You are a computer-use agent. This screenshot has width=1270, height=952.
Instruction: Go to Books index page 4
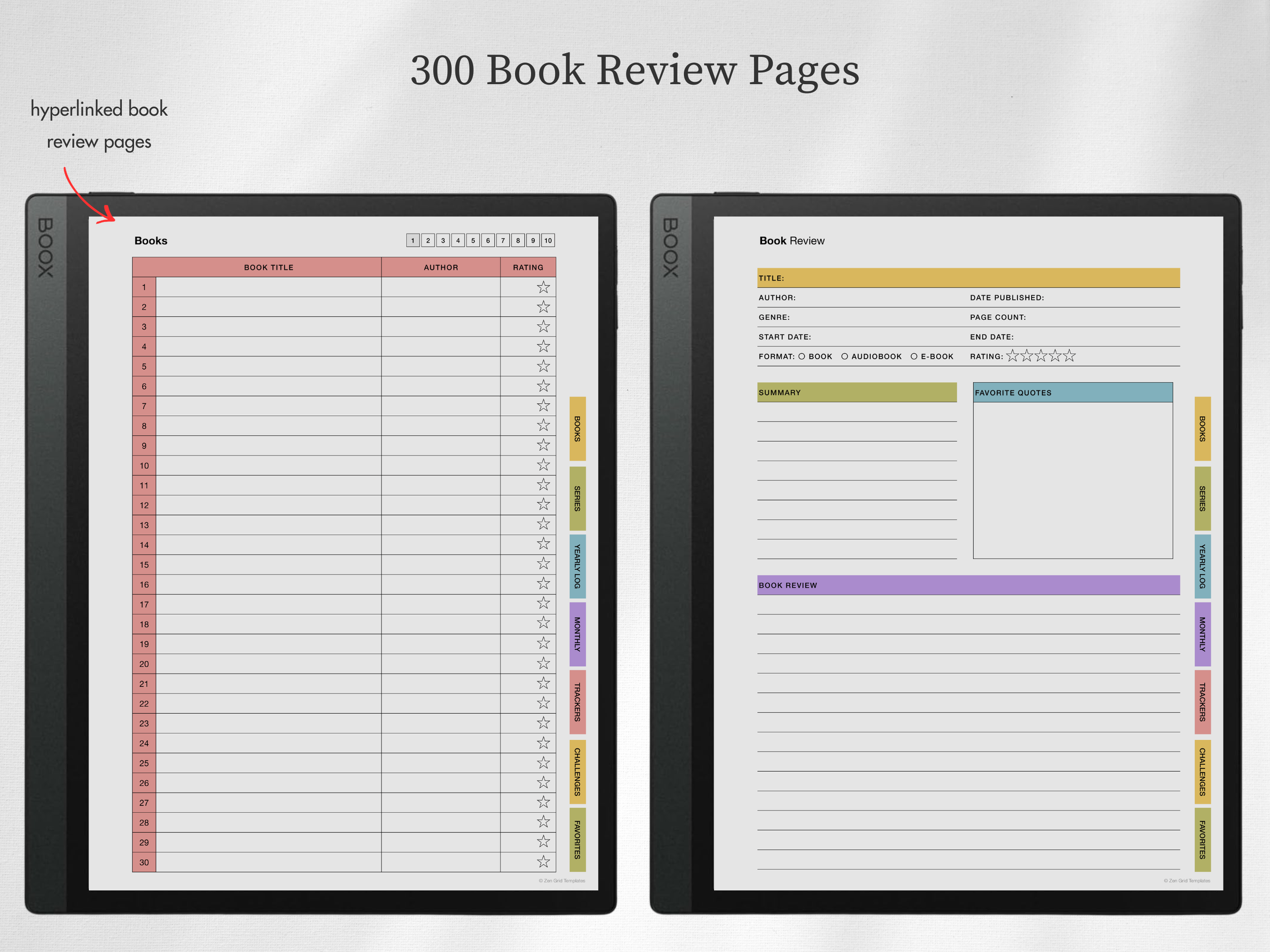[x=458, y=241]
